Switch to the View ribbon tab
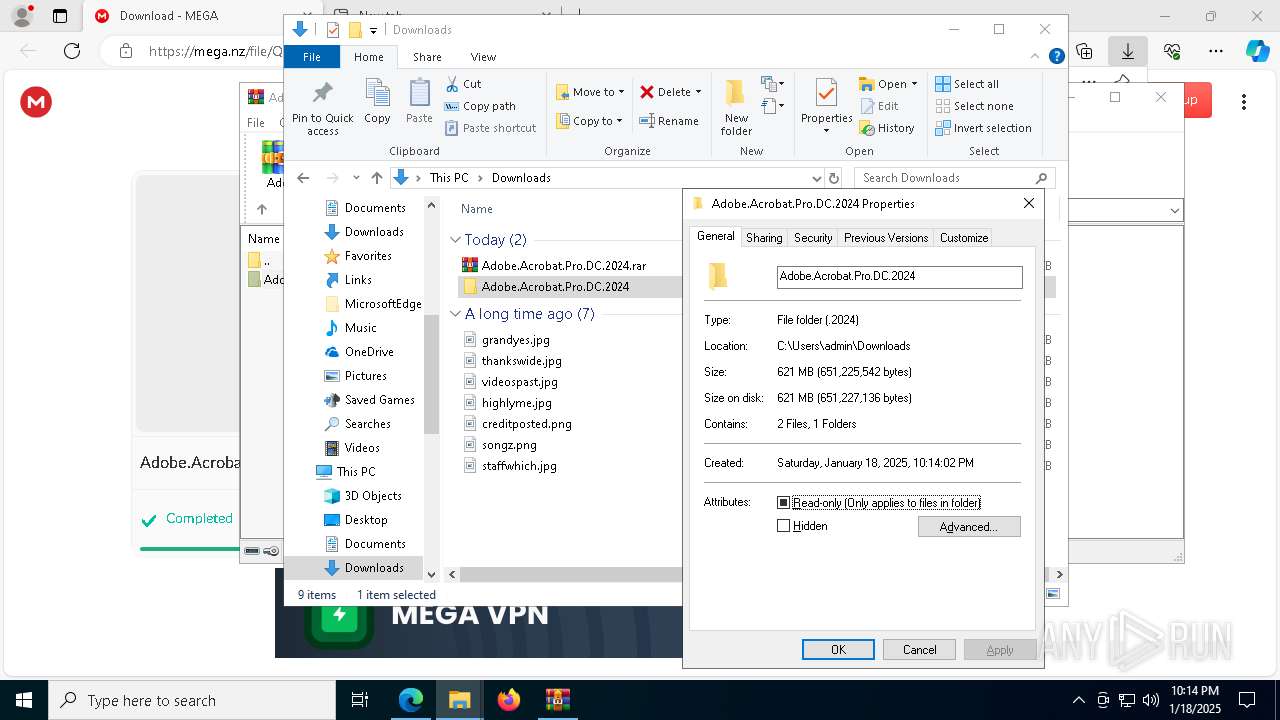 483,57
